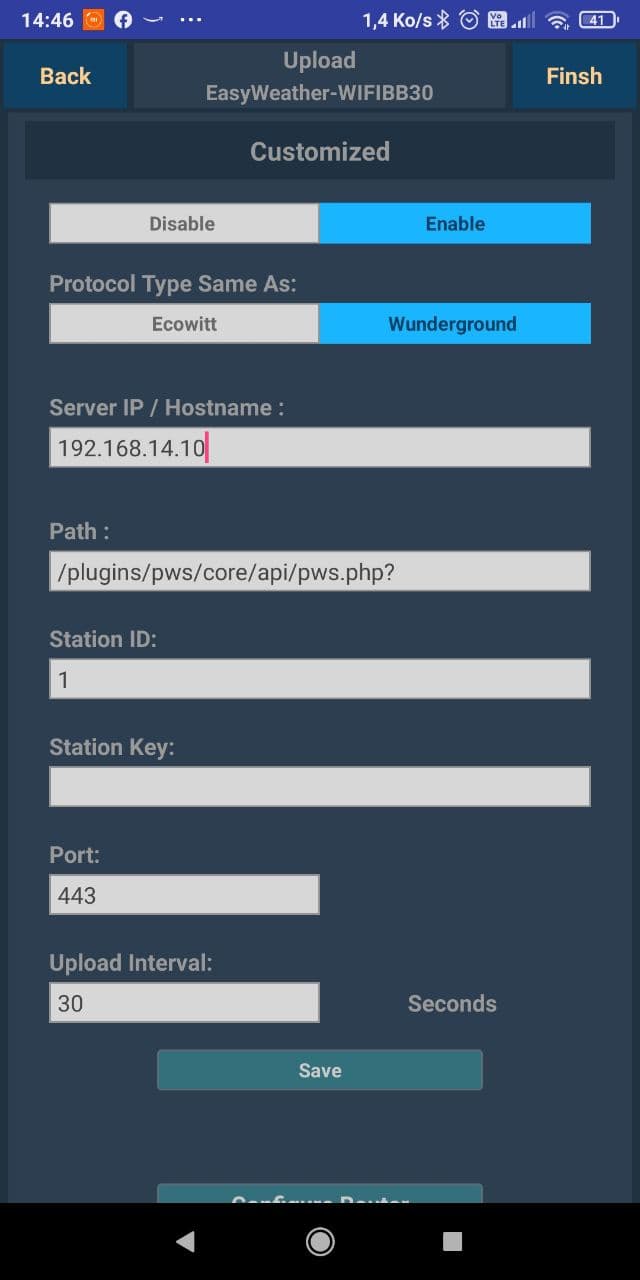Tap the Finsh button
This screenshot has width=640, height=1280.
(574, 76)
